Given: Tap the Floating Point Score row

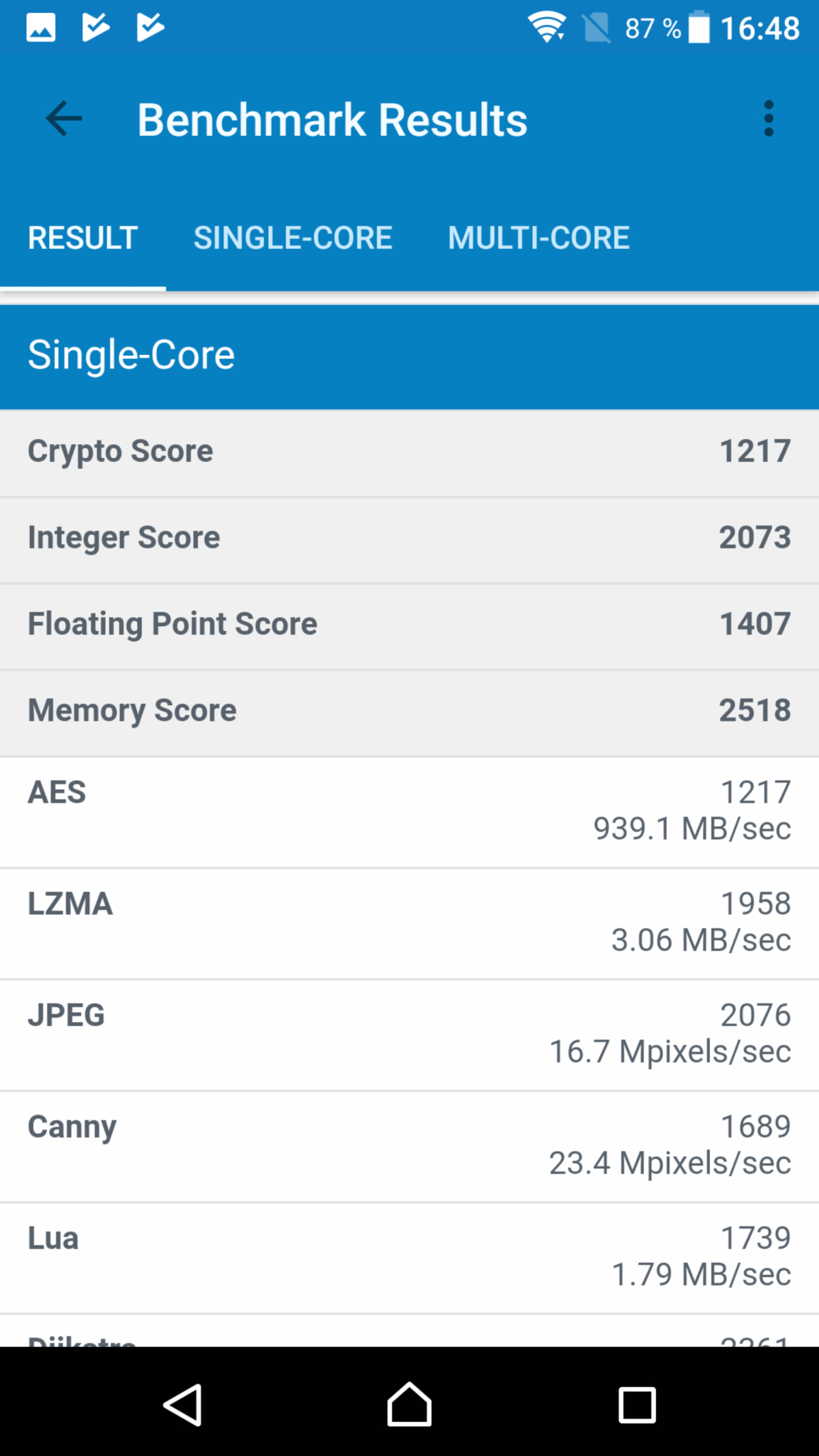Looking at the screenshot, I should coord(409,625).
